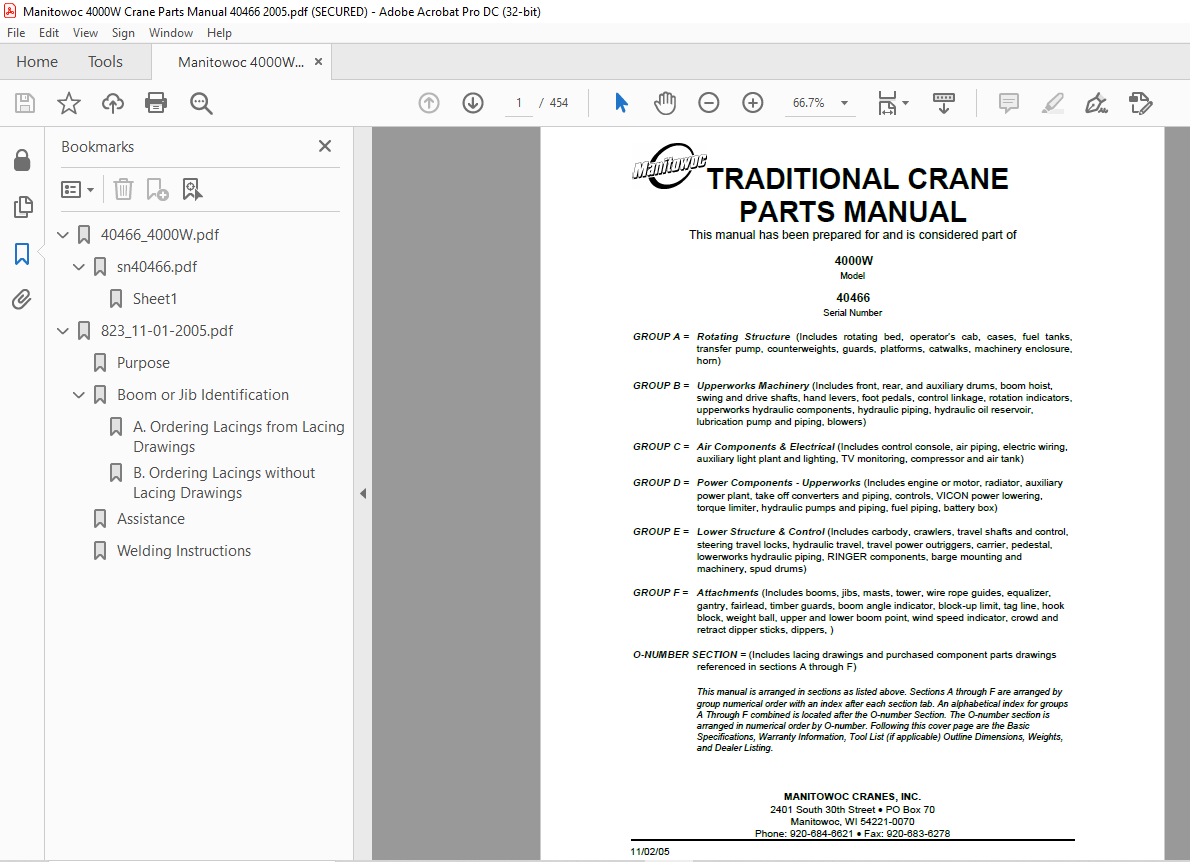Upload file to cloud icon

click(113, 103)
